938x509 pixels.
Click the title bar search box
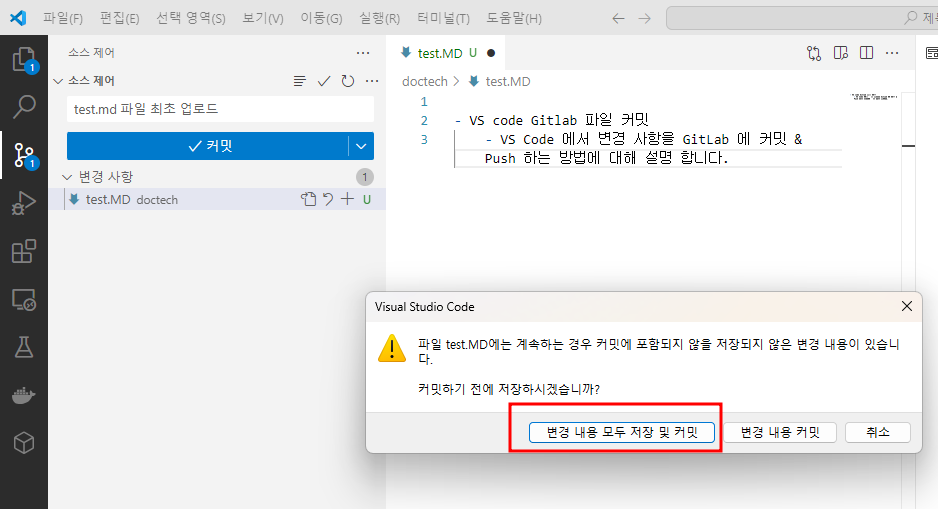(x=802, y=19)
